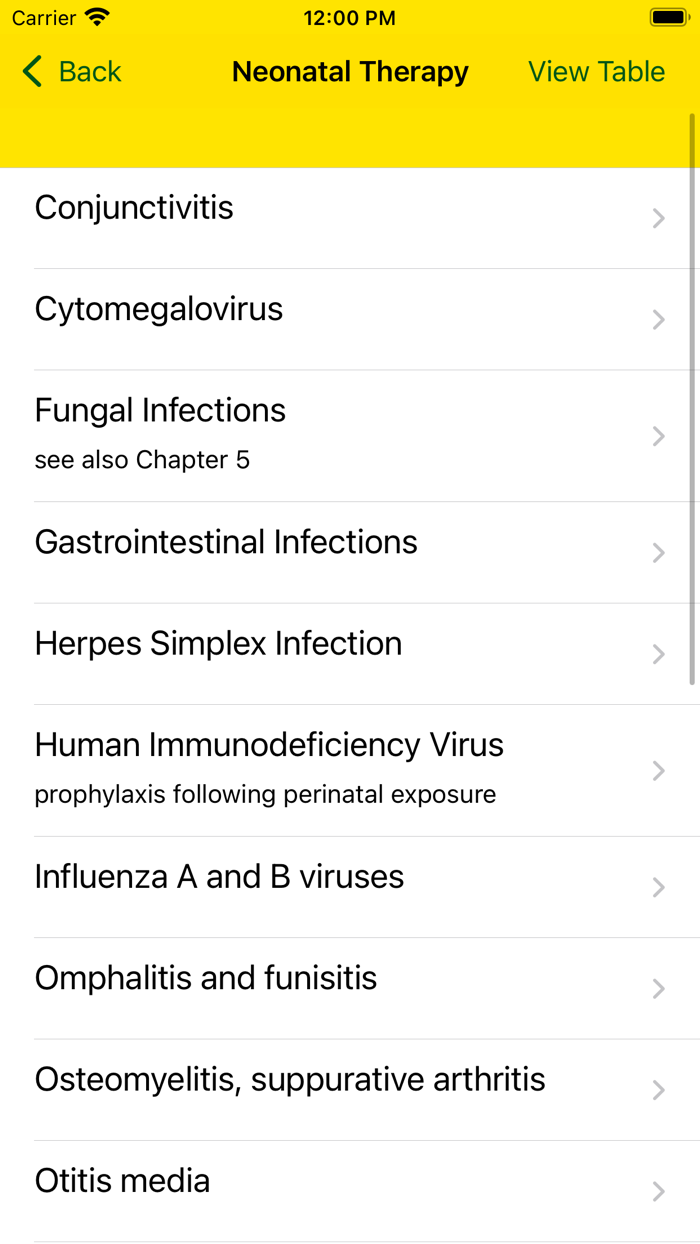Select Herpes Simplex Infection
700x1244 pixels.
tap(218, 644)
